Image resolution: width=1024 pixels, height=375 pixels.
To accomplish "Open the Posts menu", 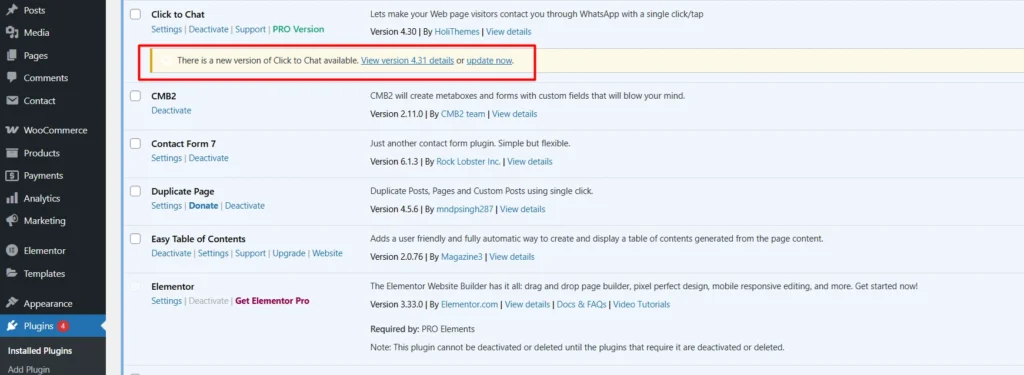I will (x=35, y=10).
